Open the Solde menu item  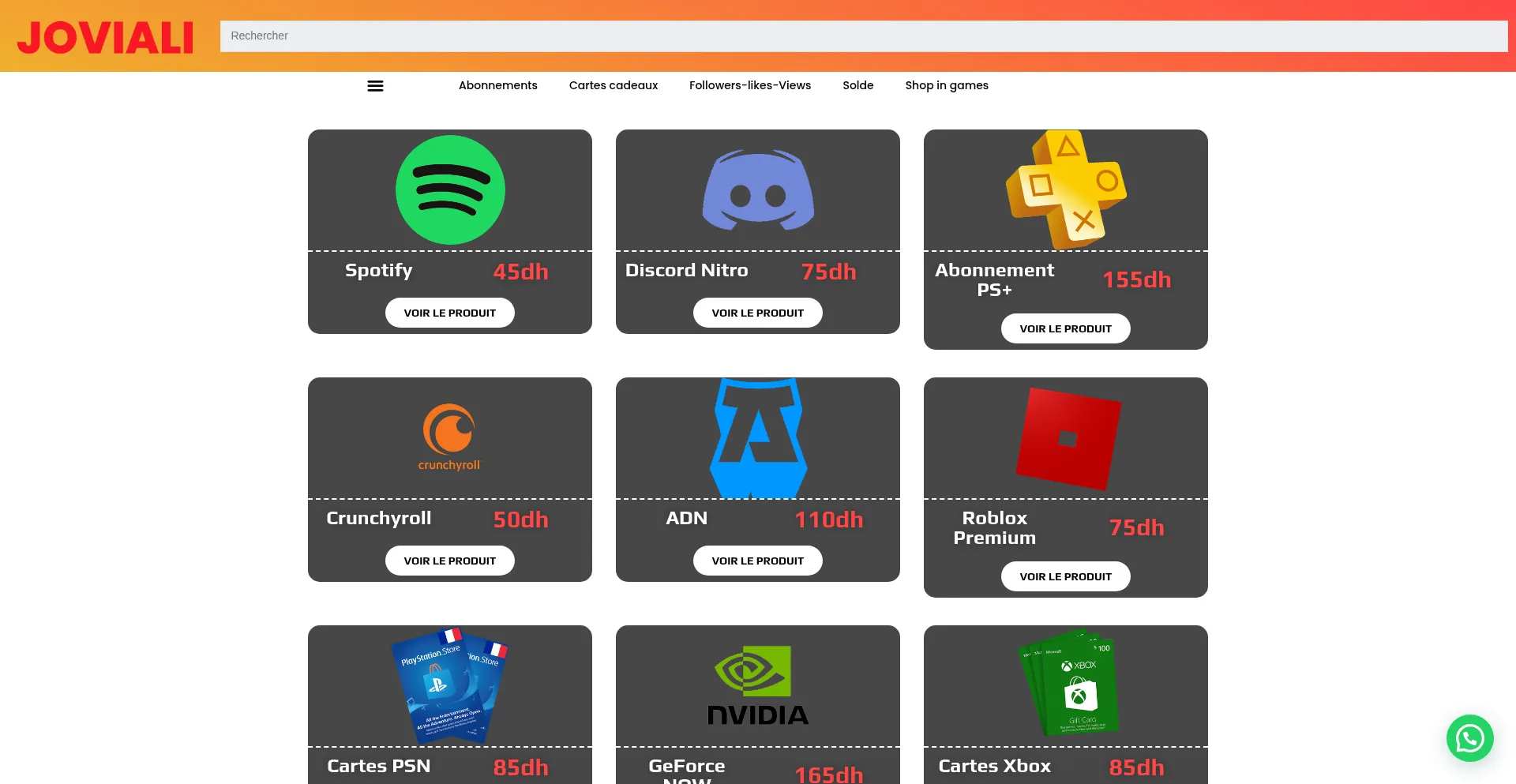pos(858,85)
